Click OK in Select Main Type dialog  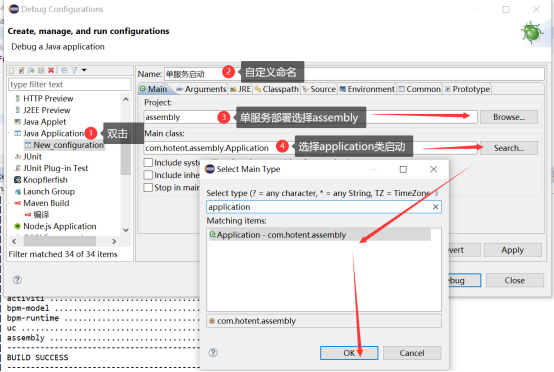tap(349, 353)
